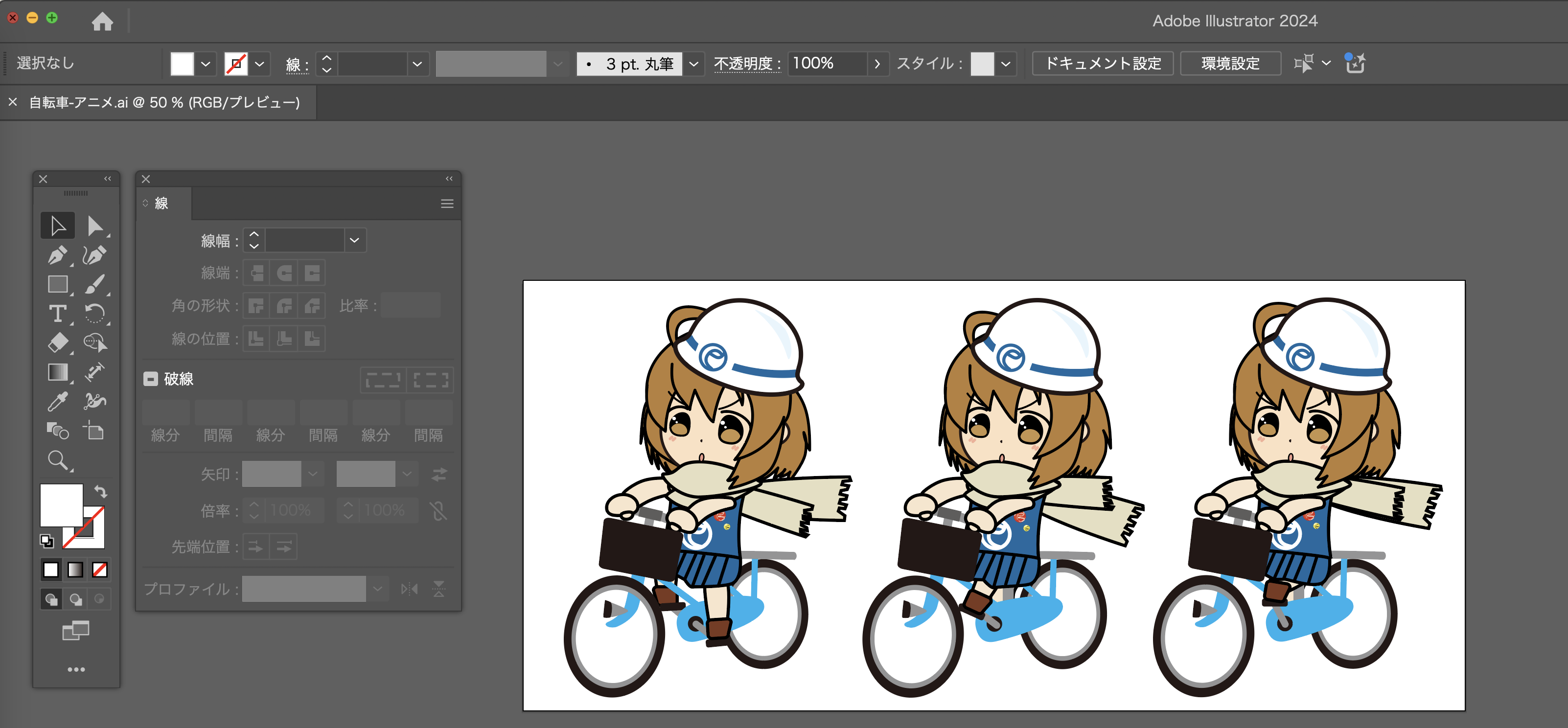Select the Selection tool (black arrow)

point(58,226)
